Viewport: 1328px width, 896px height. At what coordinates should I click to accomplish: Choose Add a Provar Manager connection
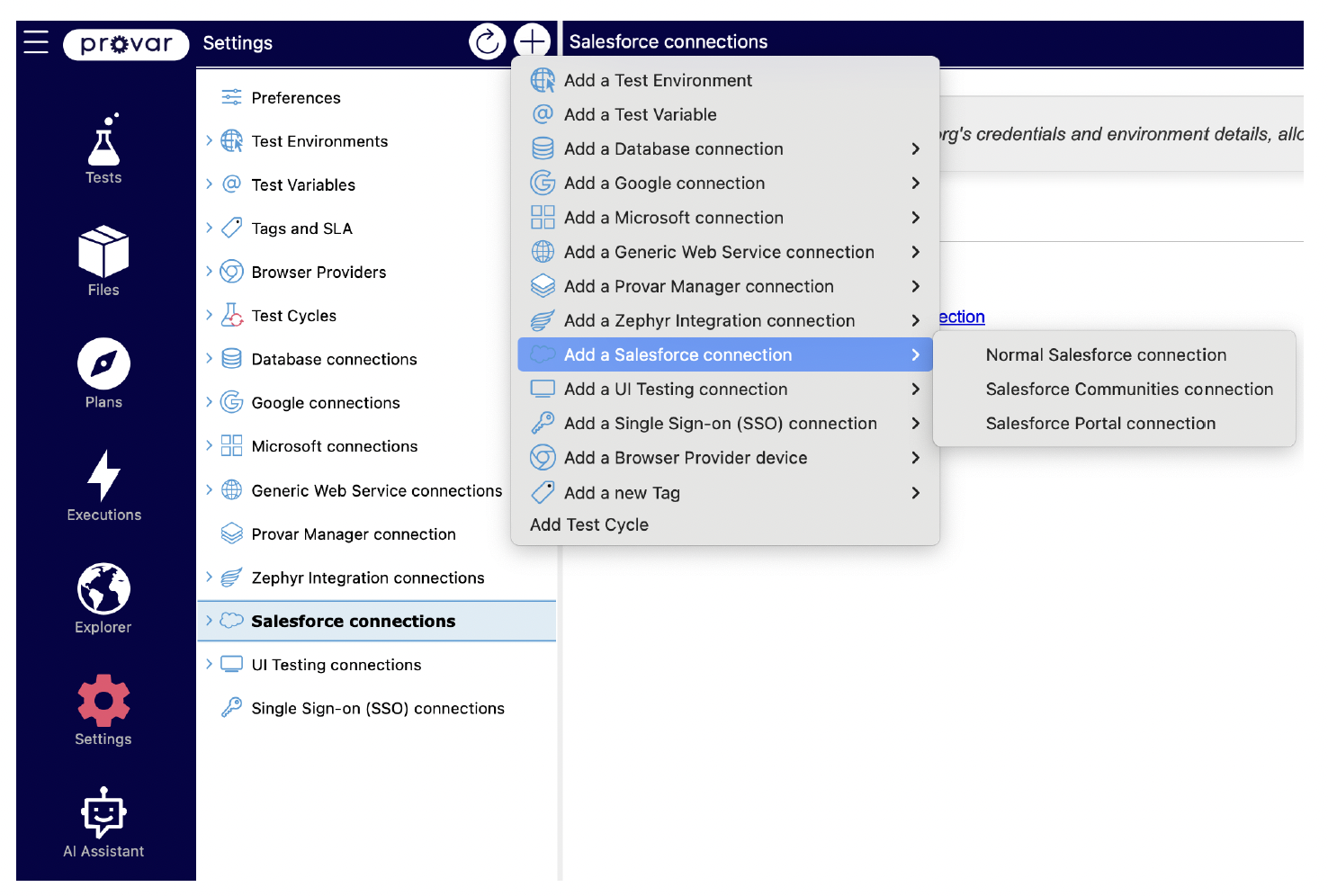(x=725, y=286)
